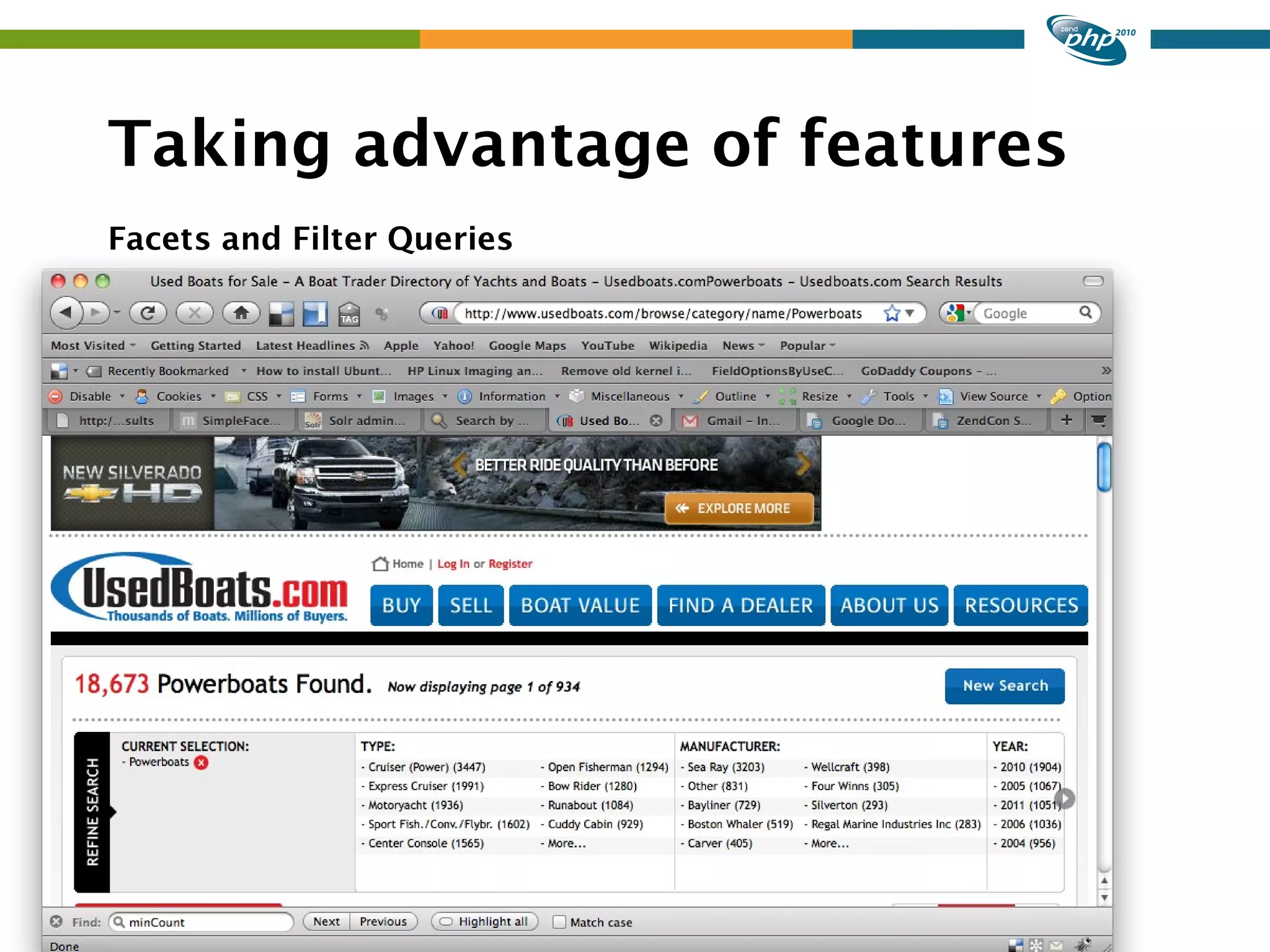Image resolution: width=1270 pixels, height=952 pixels.
Task: Close the find bar with X icon
Action: 56,922
